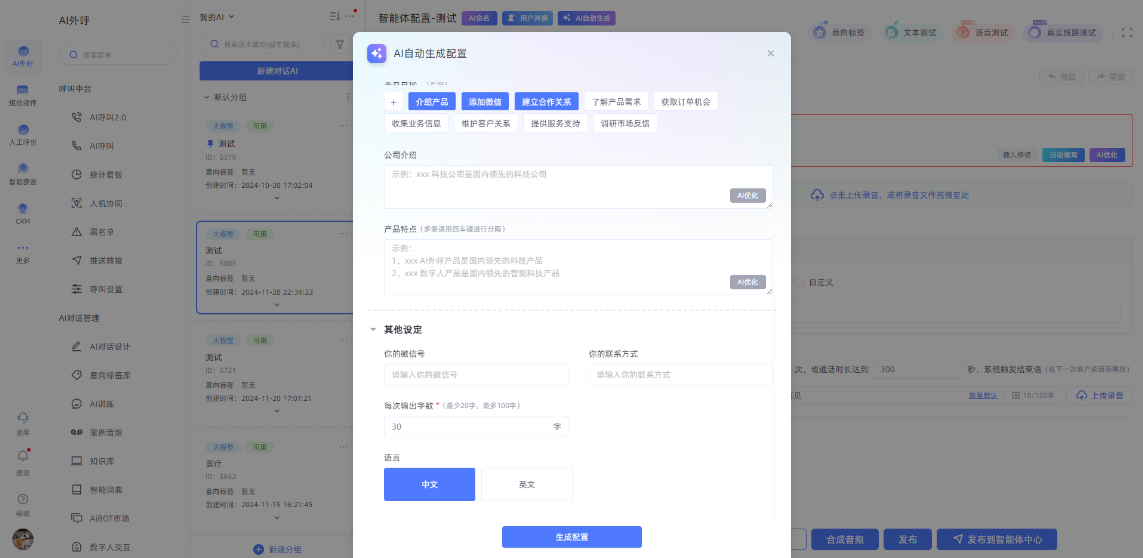Select the 了解产品需求 goal tag
Screen dimensions: 1143x558
coord(616,102)
